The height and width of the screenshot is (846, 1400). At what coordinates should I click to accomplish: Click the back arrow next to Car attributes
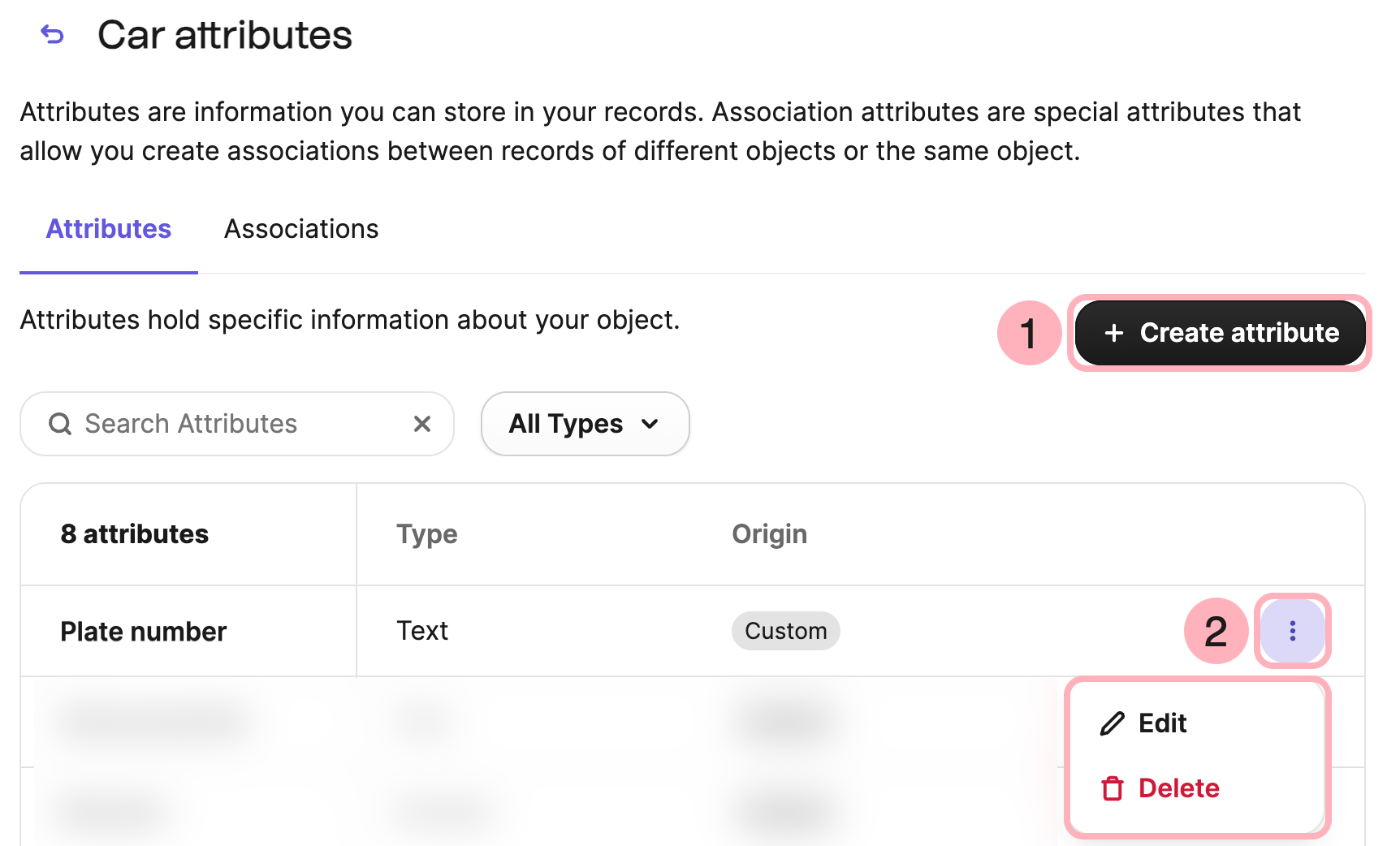pos(52,34)
